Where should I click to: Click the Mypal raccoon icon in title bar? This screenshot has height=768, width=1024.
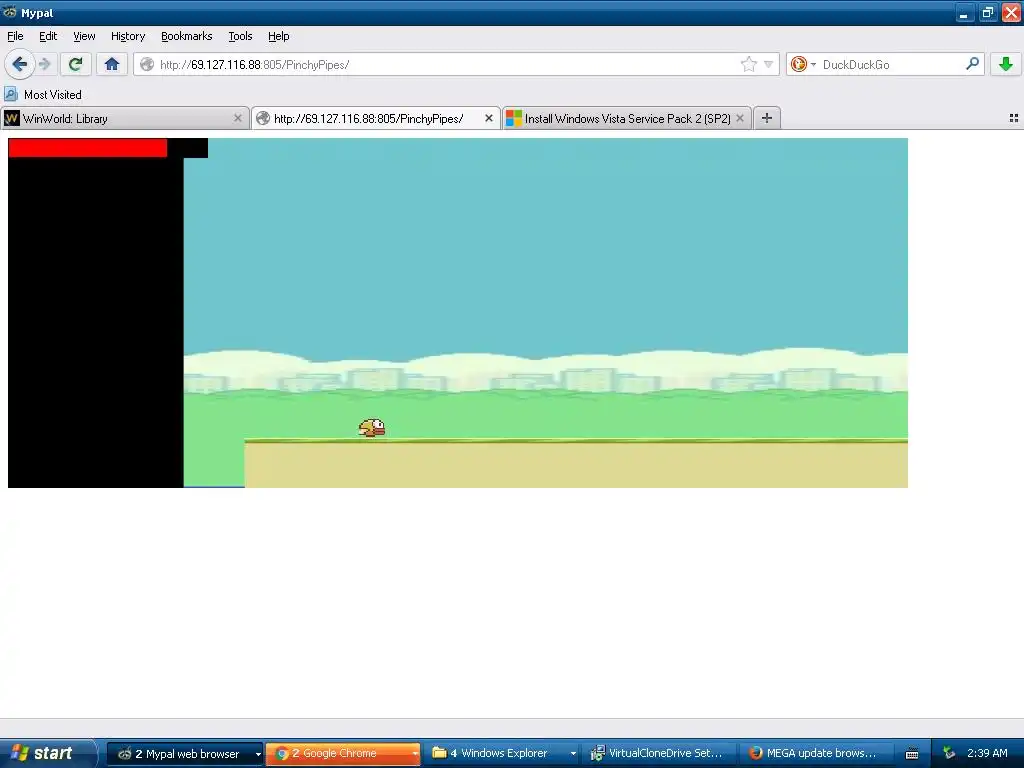(10, 12)
